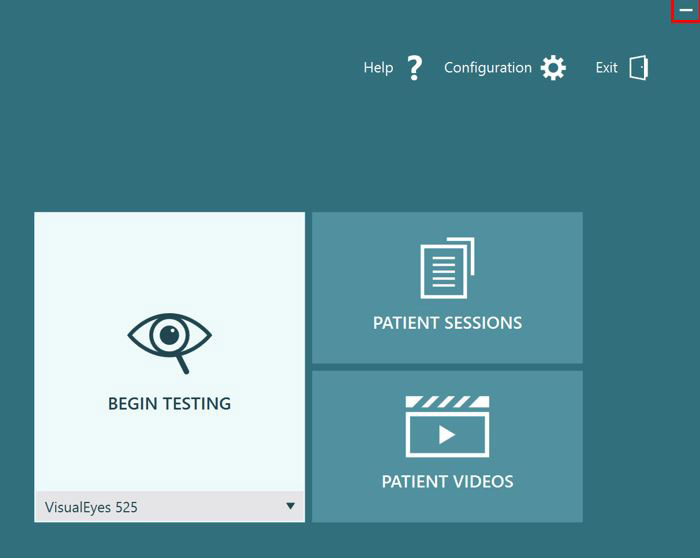This screenshot has width=700, height=558.
Task: Click the clapperboard icon in Patient Videos
Action: click(x=447, y=426)
